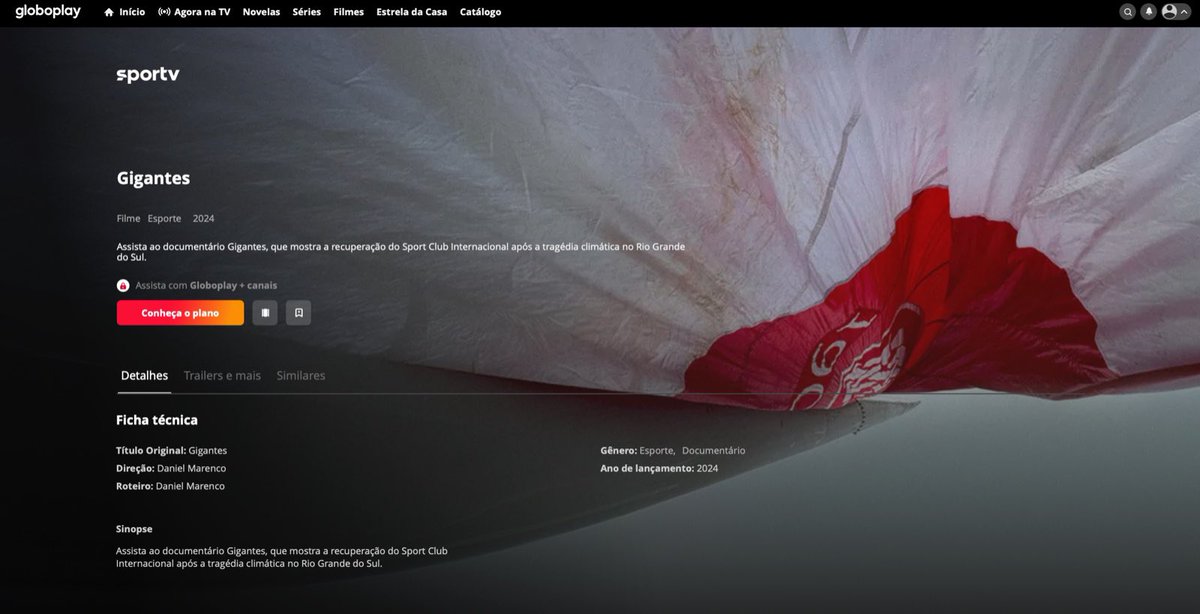The width and height of the screenshot is (1200, 614).
Task: Click the Gigantes title heading
Action: point(153,179)
